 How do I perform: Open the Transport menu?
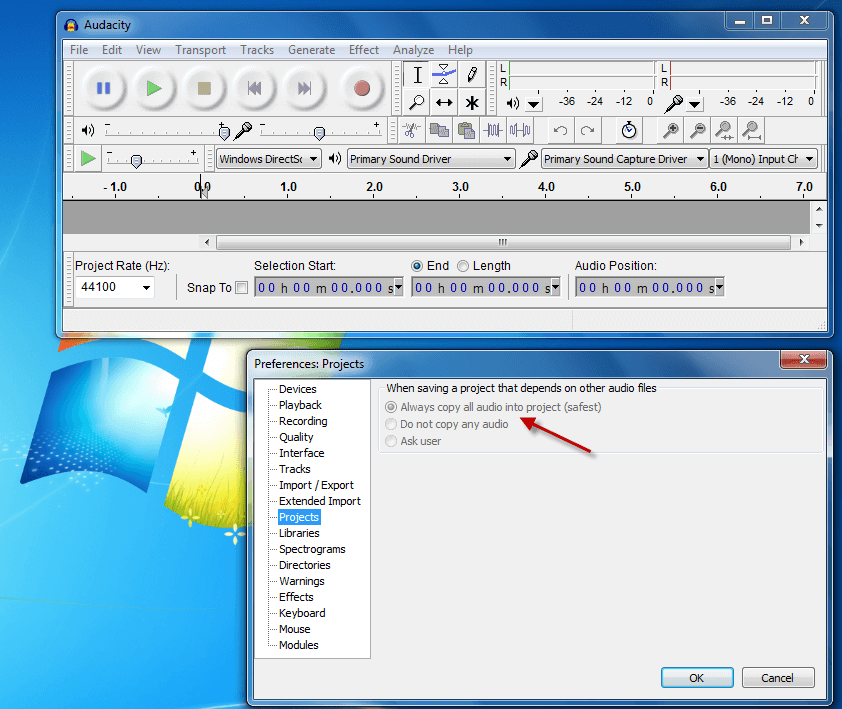click(200, 50)
